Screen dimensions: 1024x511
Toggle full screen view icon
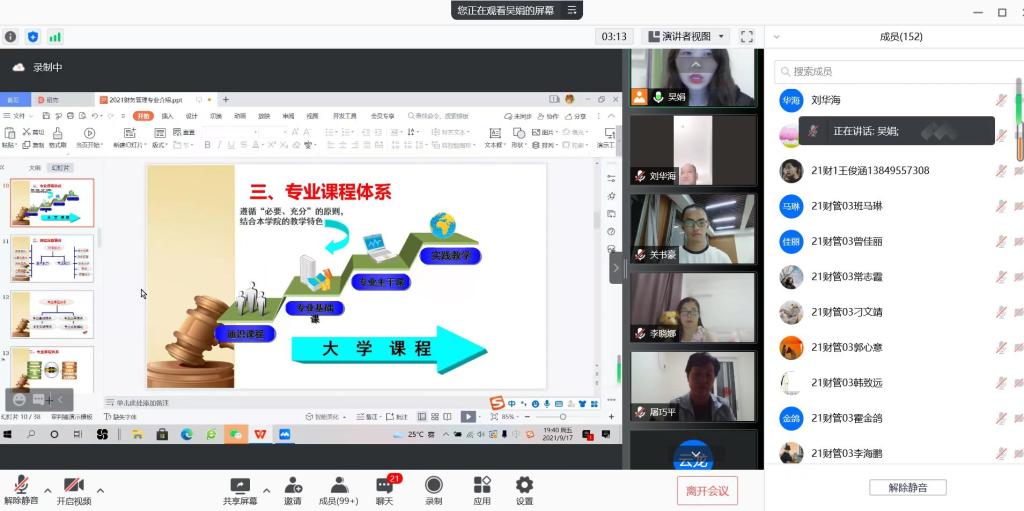747,37
